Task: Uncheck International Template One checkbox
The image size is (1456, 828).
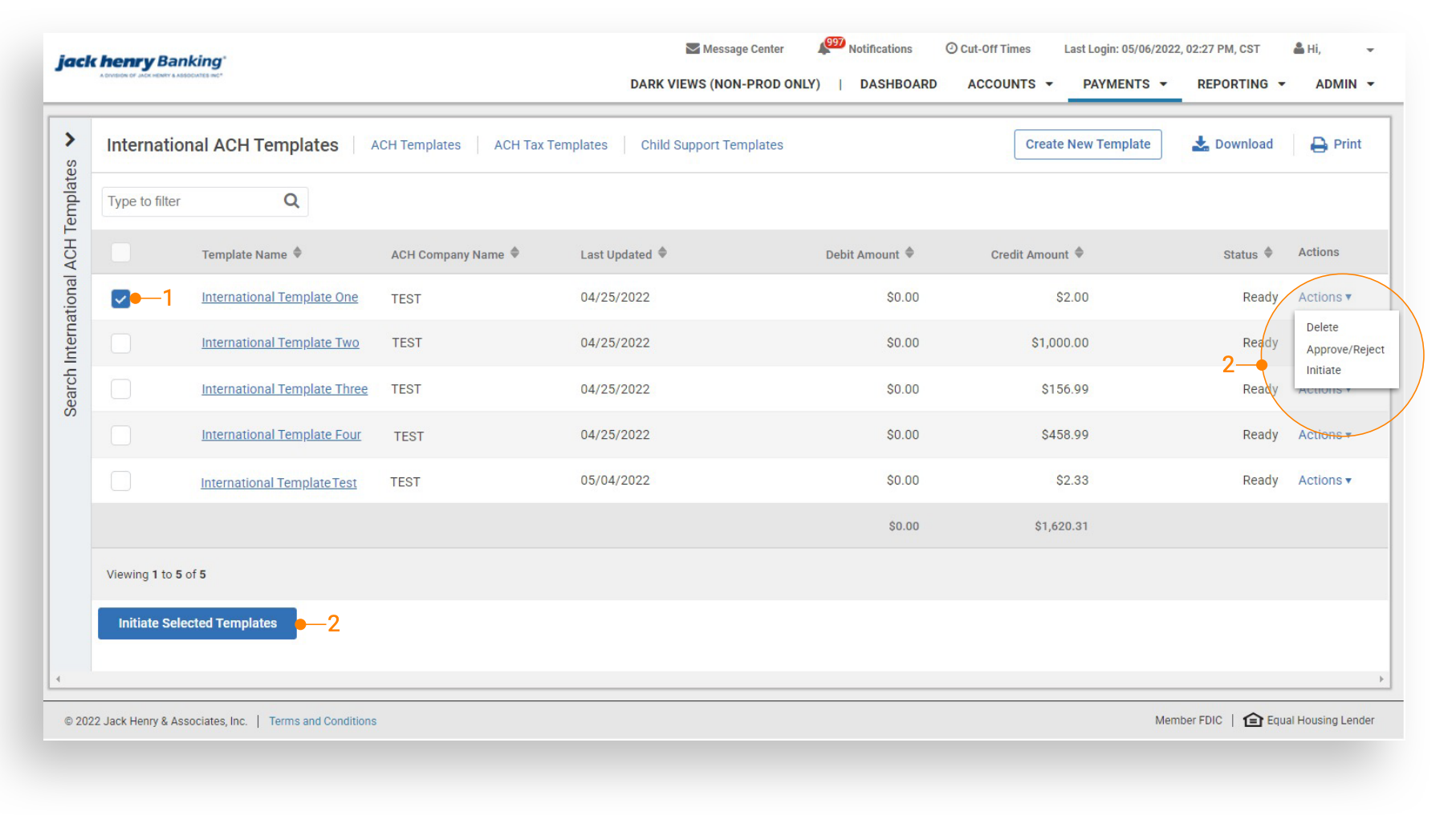Action: (120, 298)
